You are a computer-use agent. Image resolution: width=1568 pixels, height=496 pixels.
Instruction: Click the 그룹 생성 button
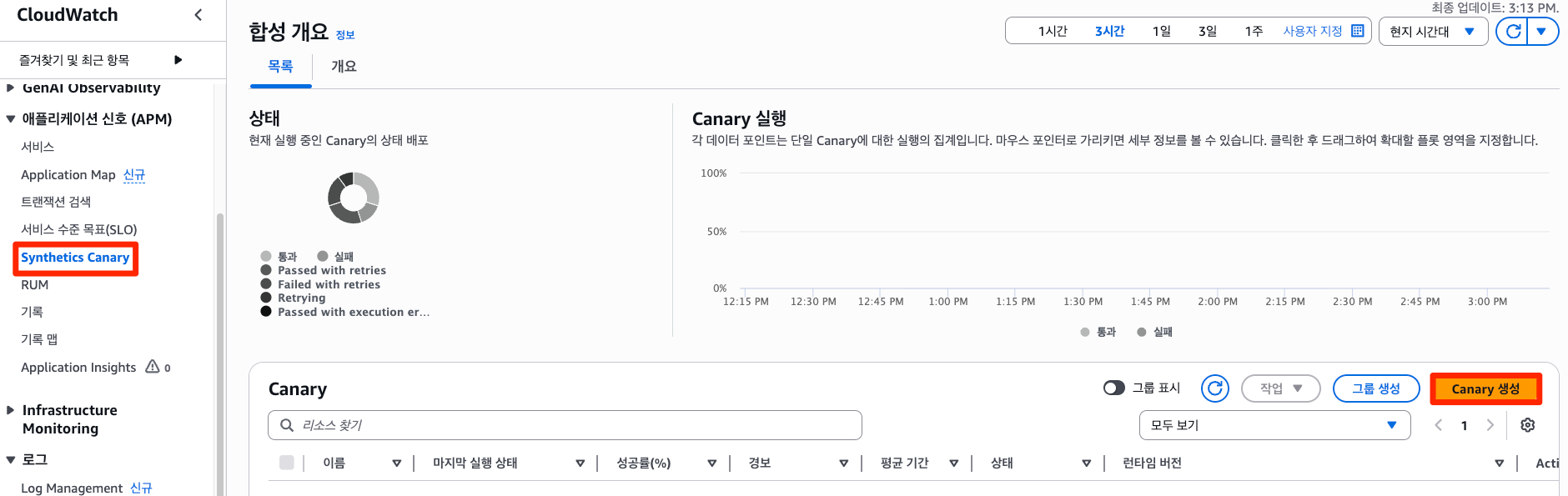(x=1375, y=388)
